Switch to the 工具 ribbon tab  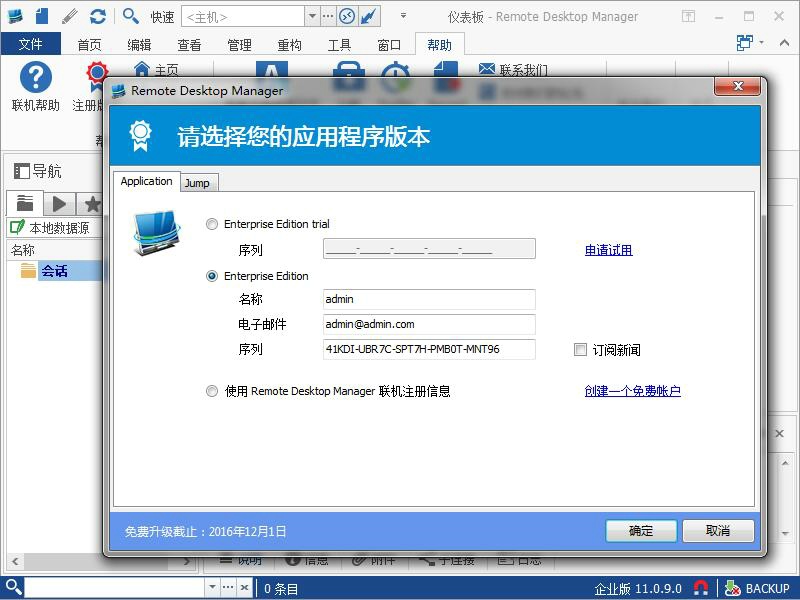pyautogui.click(x=339, y=45)
